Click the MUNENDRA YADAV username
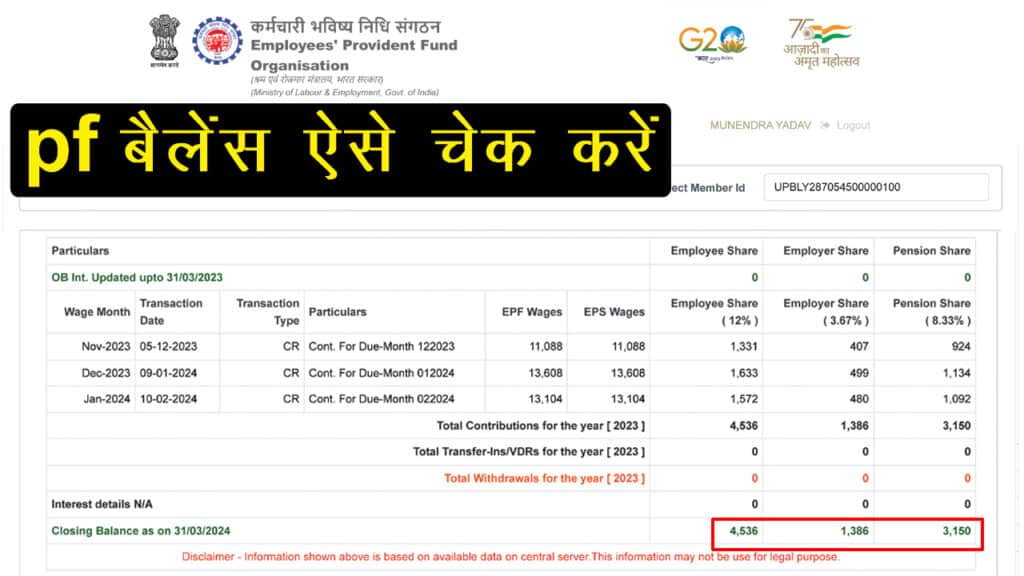The width and height of the screenshot is (1024, 576). pos(759,126)
